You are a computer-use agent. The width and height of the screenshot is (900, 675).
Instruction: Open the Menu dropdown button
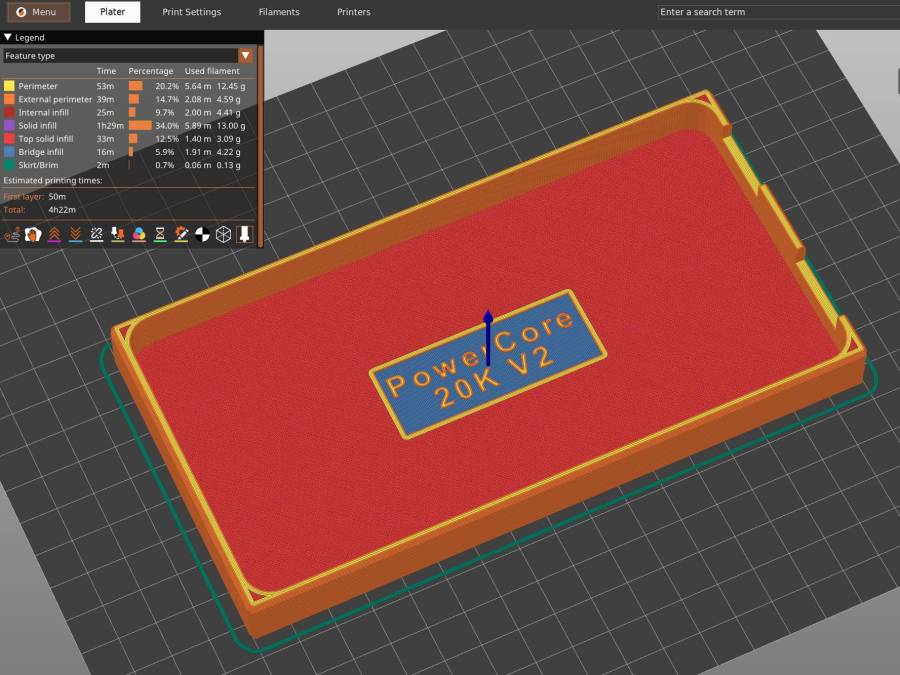pos(37,12)
